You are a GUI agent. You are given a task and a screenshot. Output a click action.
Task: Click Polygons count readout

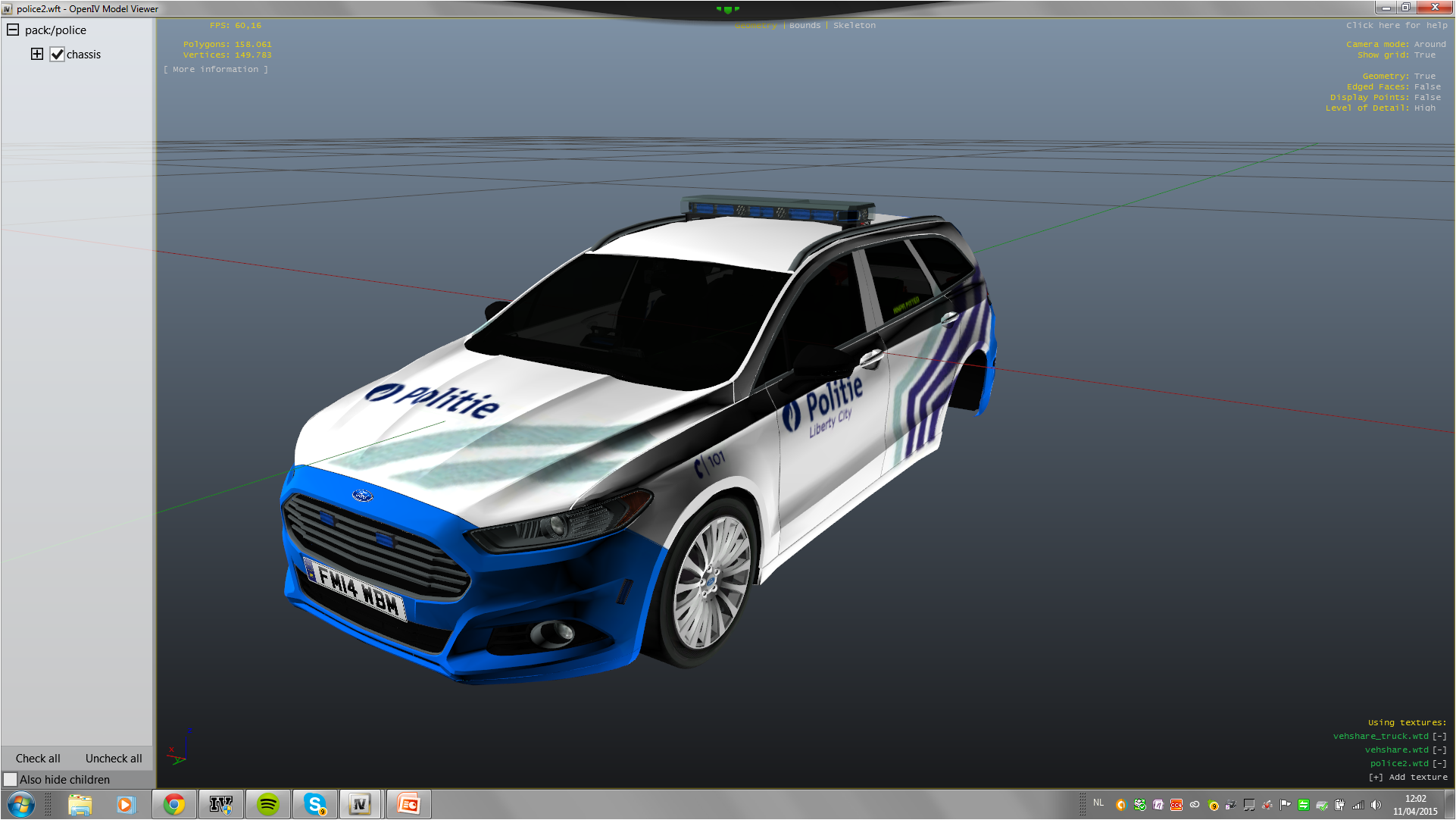pos(227,44)
